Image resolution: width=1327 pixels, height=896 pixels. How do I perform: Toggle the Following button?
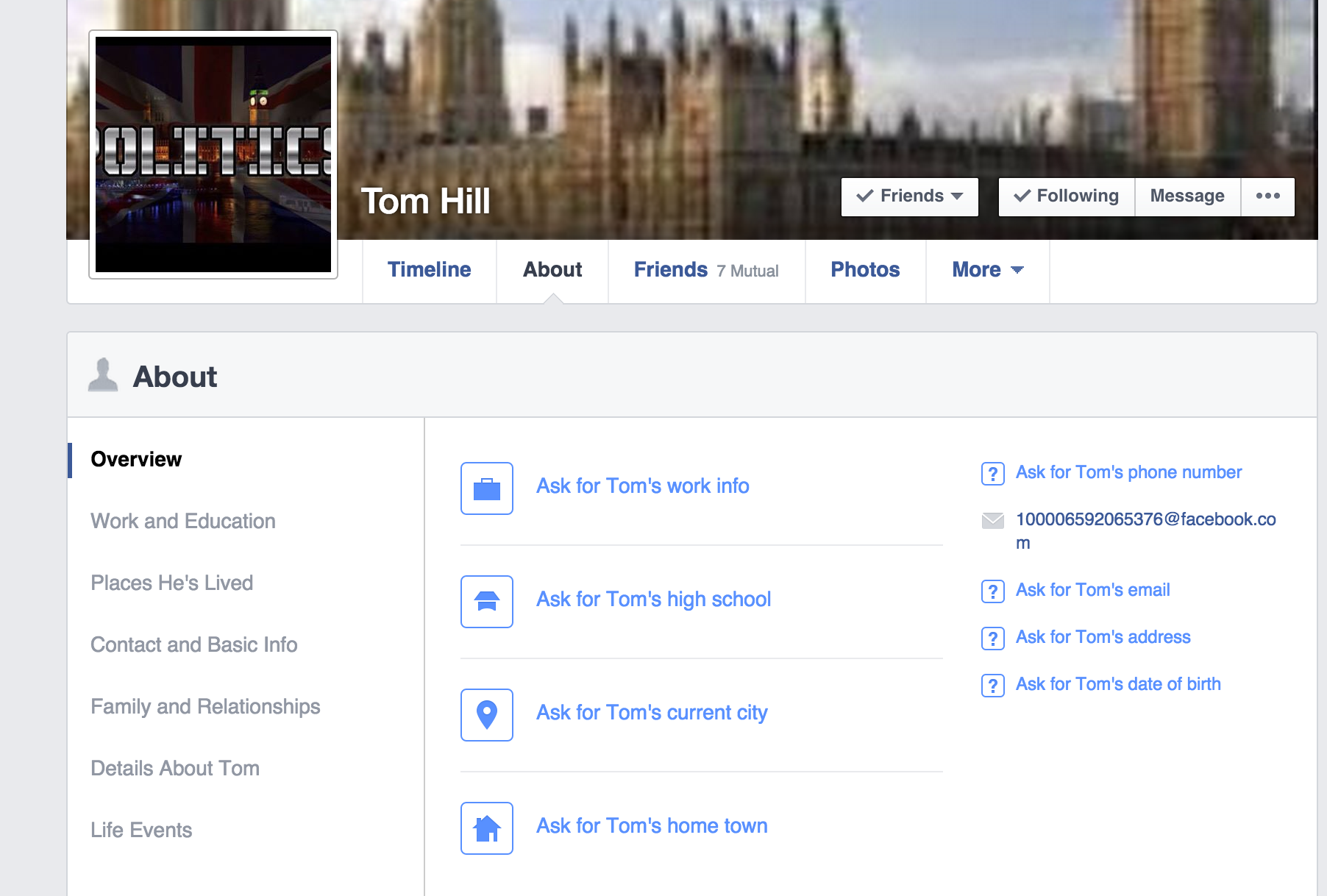pyautogui.click(x=1067, y=196)
